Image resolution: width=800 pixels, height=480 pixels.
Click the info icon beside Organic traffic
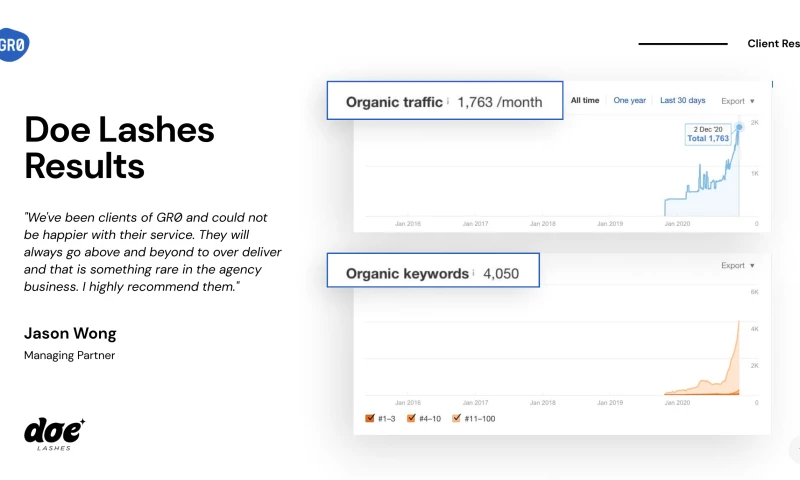(447, 102)
